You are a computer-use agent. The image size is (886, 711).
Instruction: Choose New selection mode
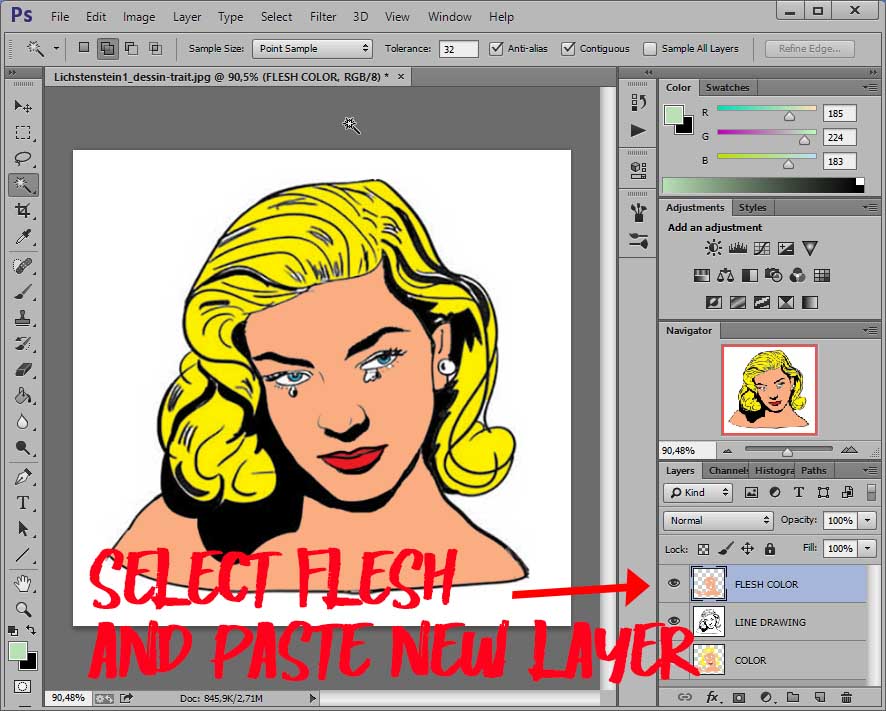tap(84, 48)
